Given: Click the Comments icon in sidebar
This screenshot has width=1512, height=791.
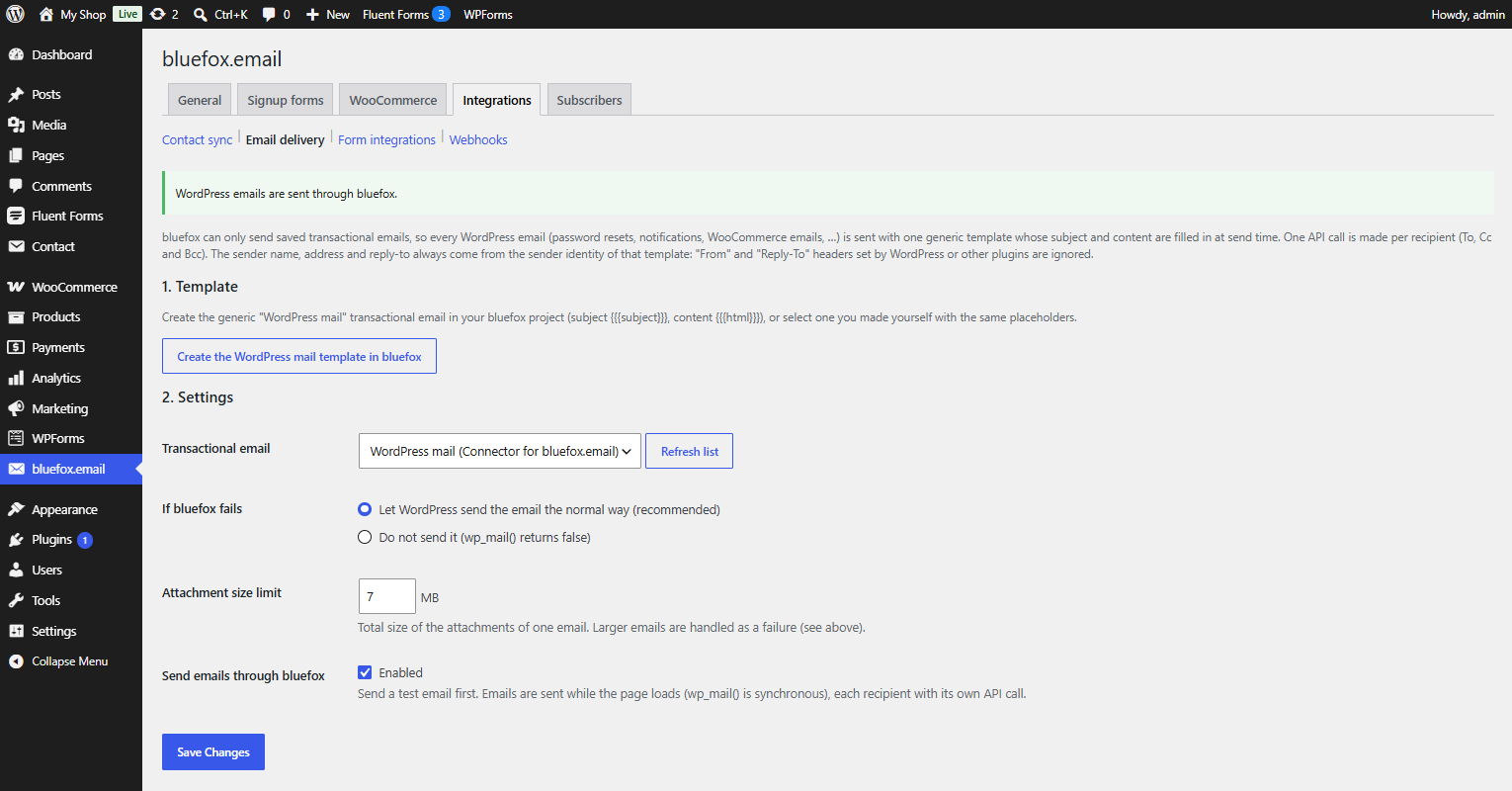Looking at the screenshot, I should [x=16, y=186].
